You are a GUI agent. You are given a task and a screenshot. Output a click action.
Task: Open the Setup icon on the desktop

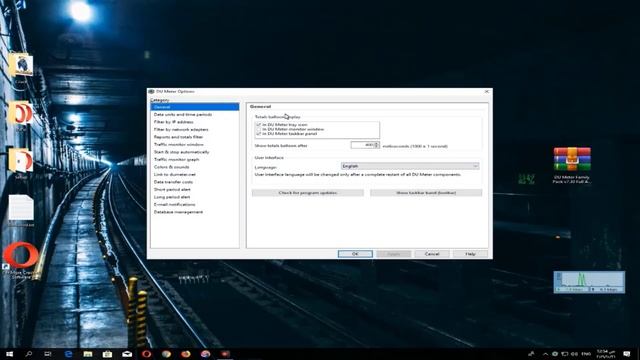click(21, 163)
